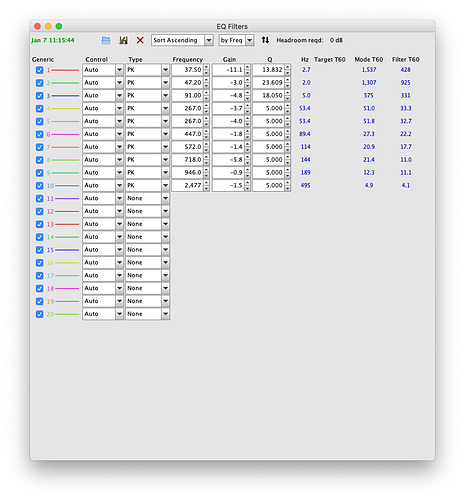Toggle filter 20 checkbox
Image resolution: width=465 pixels, height=500 pixels.
pyautogui.click(x=40, y=314)
